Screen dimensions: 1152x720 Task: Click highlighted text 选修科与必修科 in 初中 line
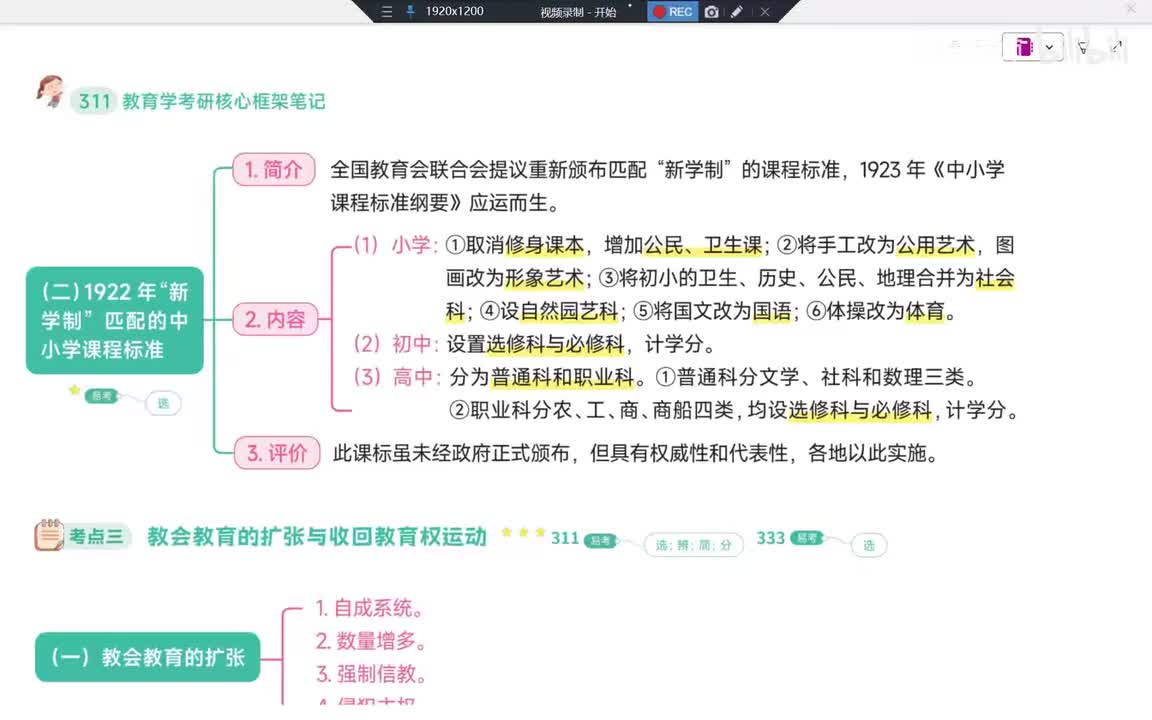(555, 345)
